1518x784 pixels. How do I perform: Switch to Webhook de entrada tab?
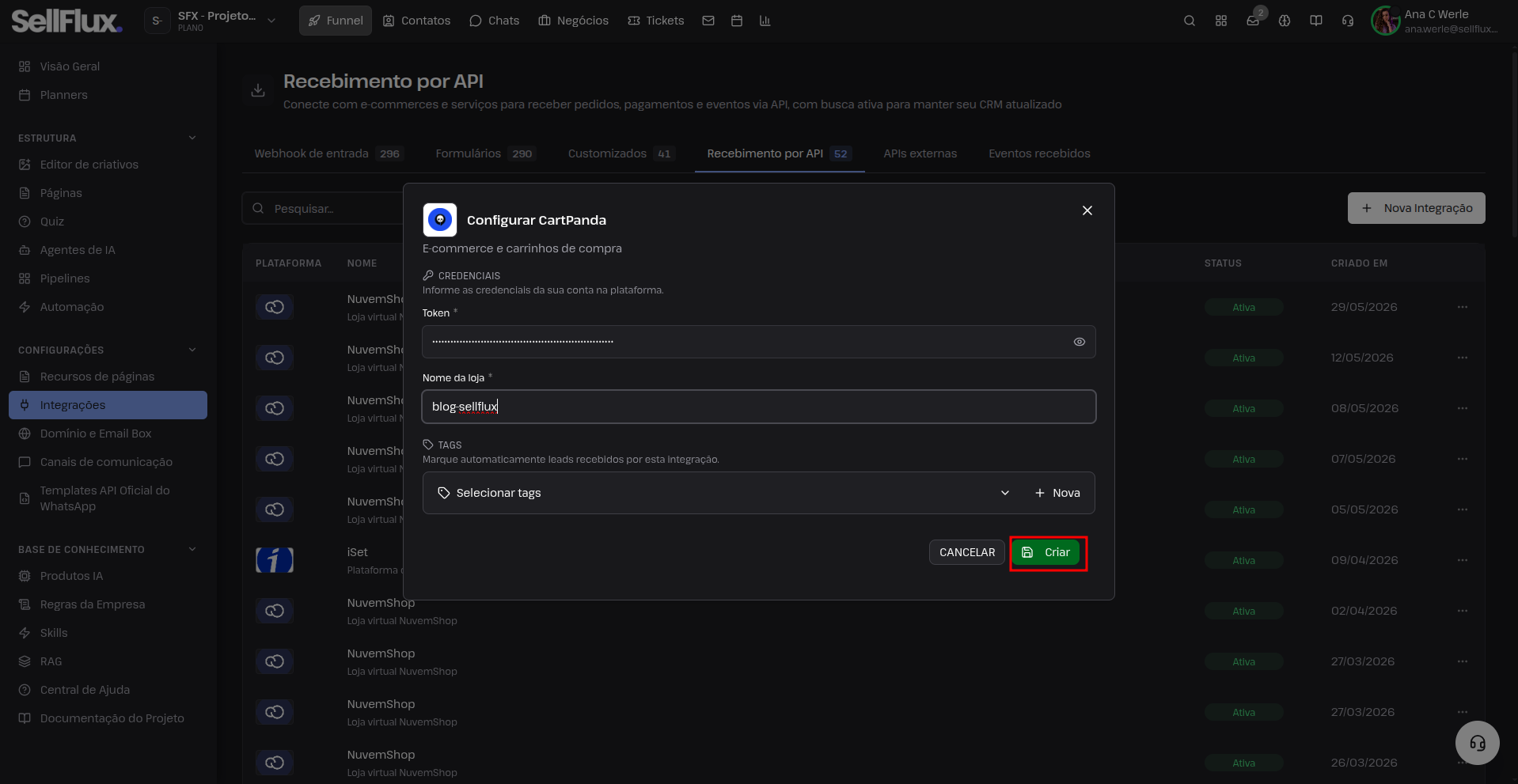point(328,153)
